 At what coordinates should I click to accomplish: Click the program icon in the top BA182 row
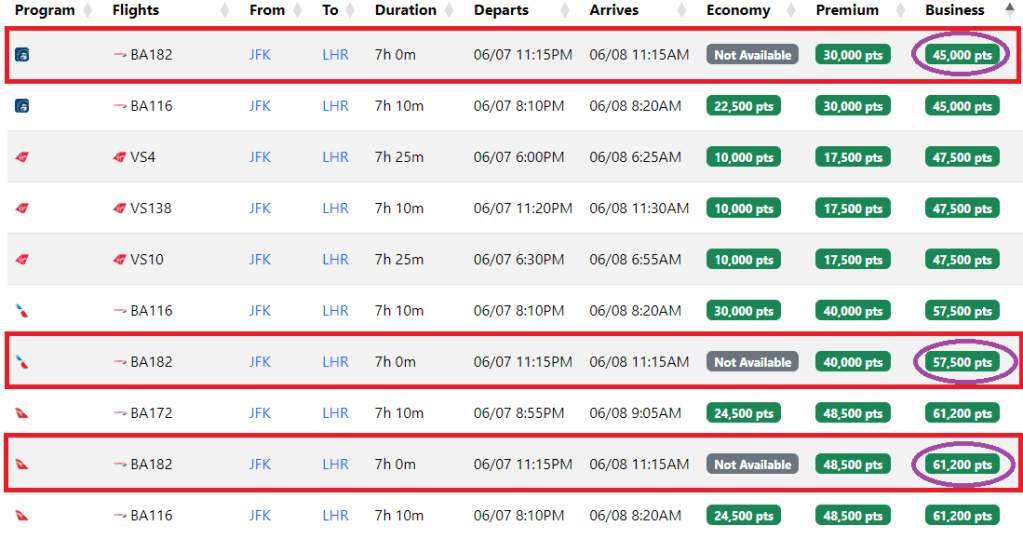click(22, 55)
